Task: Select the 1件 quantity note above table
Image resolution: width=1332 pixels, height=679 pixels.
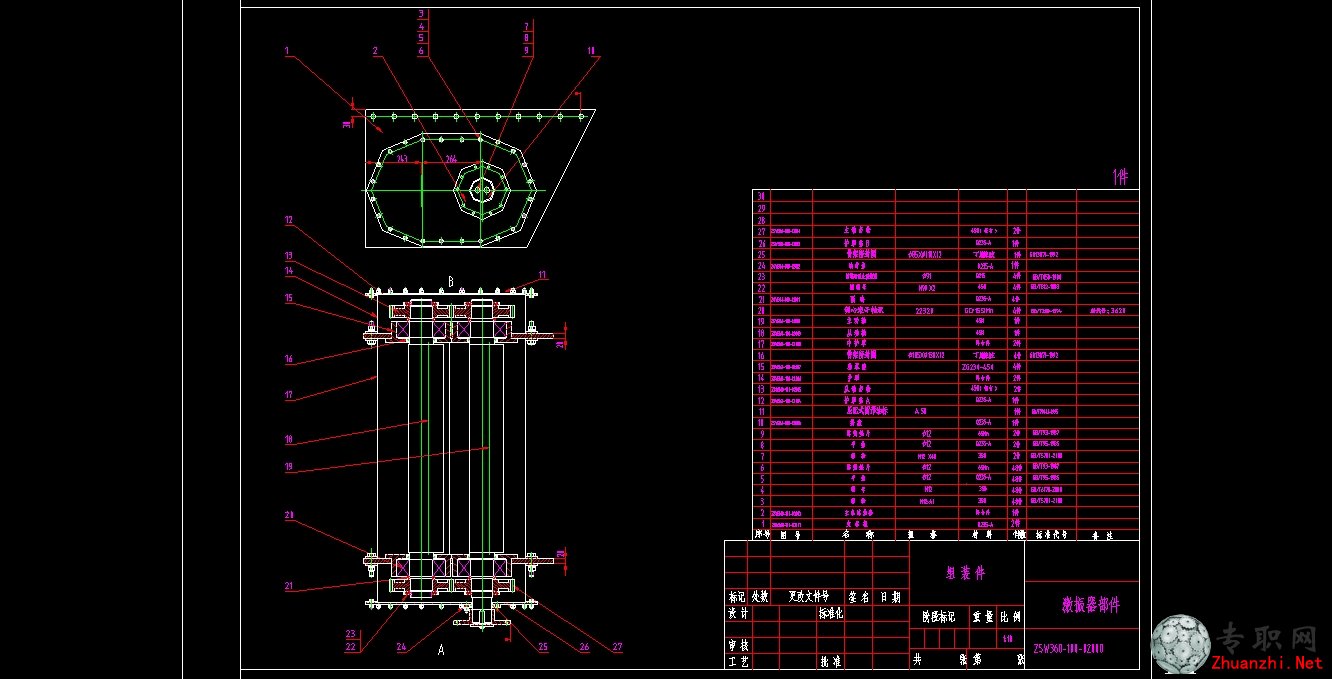Action: point(1121,177)
